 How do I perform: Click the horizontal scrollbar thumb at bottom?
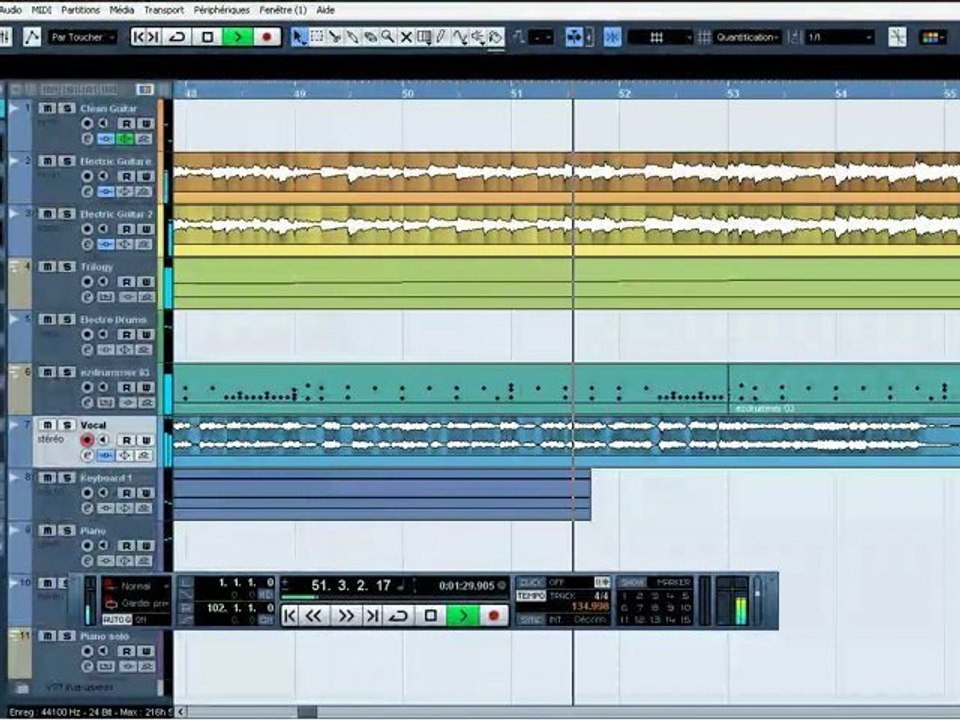pyautogui.click(x=307, y=712)
